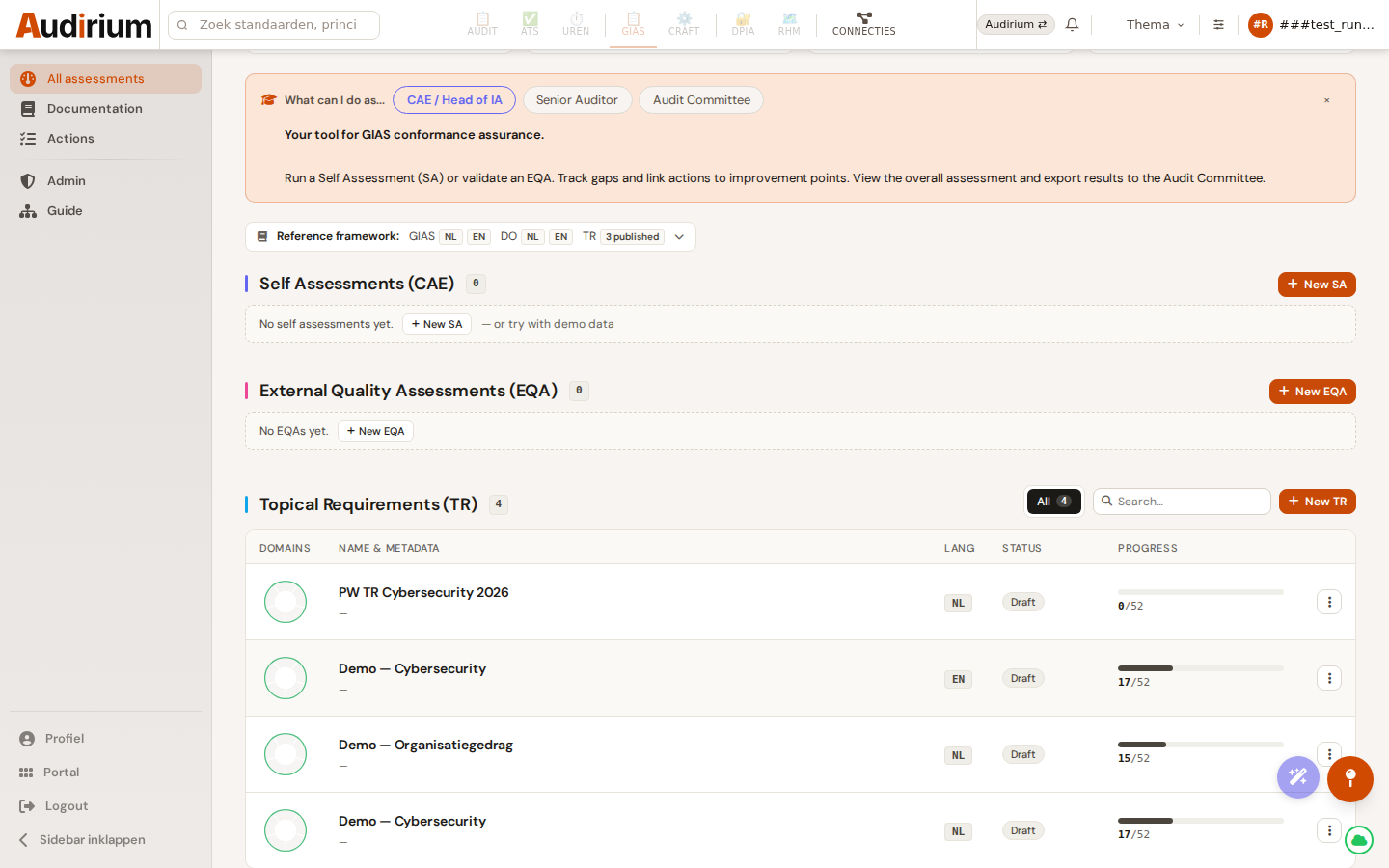This screenshot has height=868, width=1389.
Task: Click domain ring of PW TR Cybersecurity 2026
Action: click(x=286, y=602)
